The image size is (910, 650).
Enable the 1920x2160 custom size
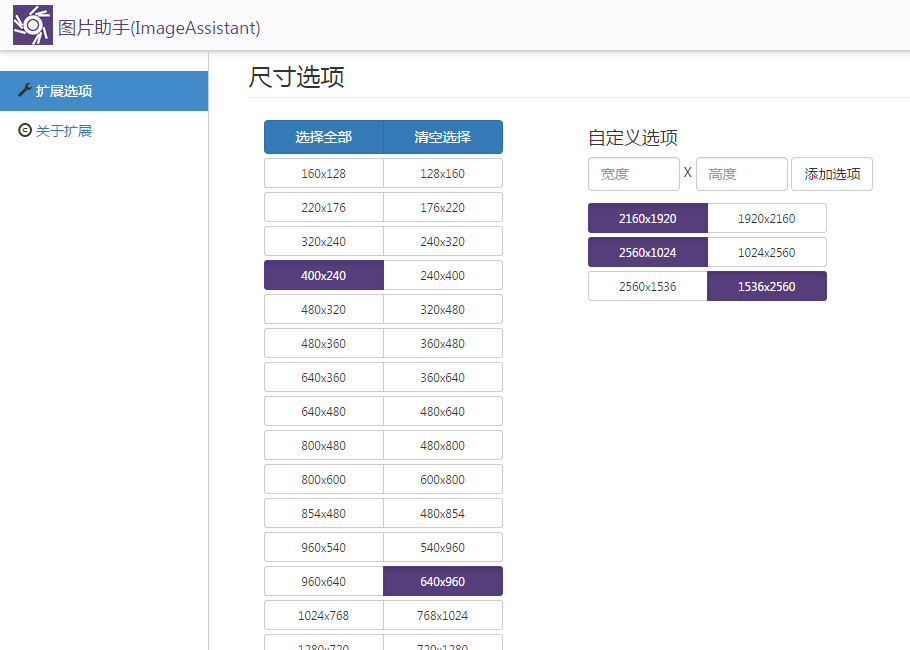click(767, 218)
